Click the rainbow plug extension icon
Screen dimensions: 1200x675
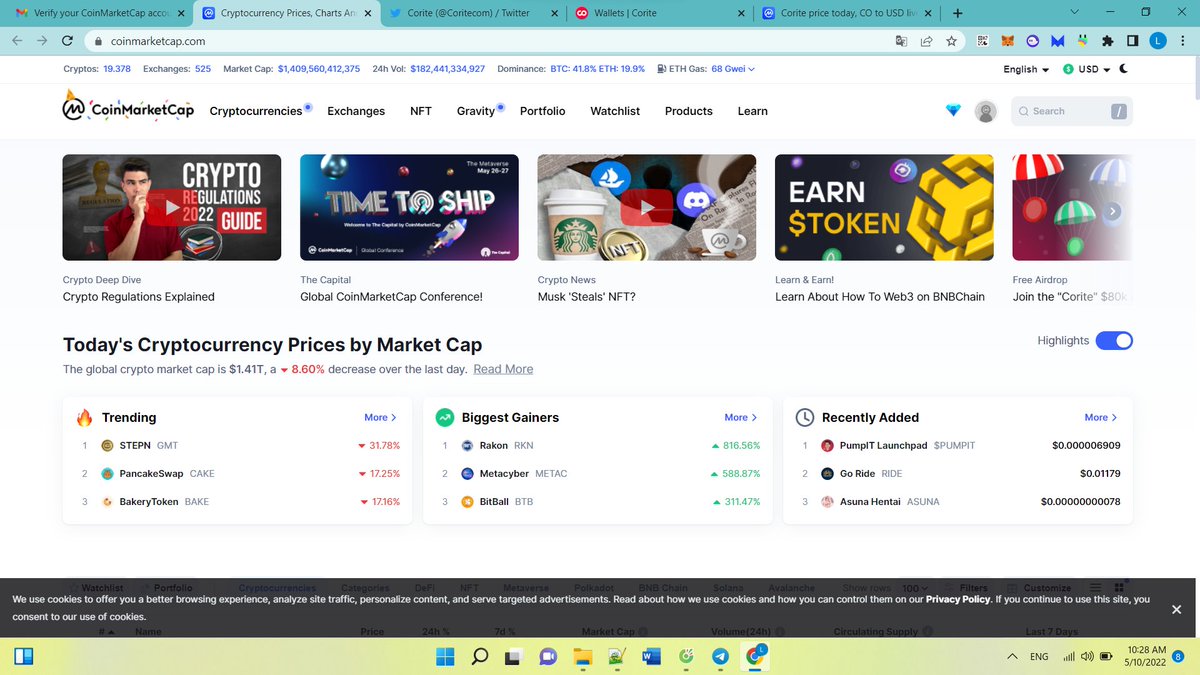click(1082, 41)
